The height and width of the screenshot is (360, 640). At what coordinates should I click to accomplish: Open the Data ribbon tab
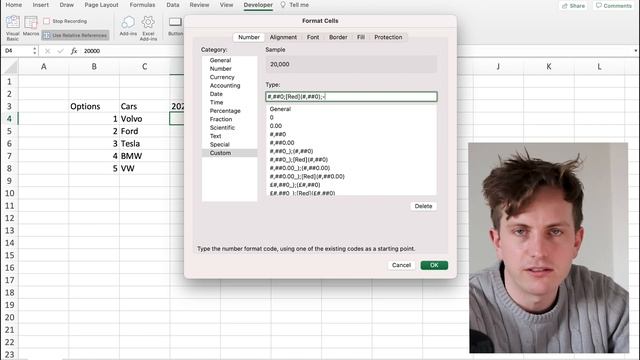tap(173, 5)
